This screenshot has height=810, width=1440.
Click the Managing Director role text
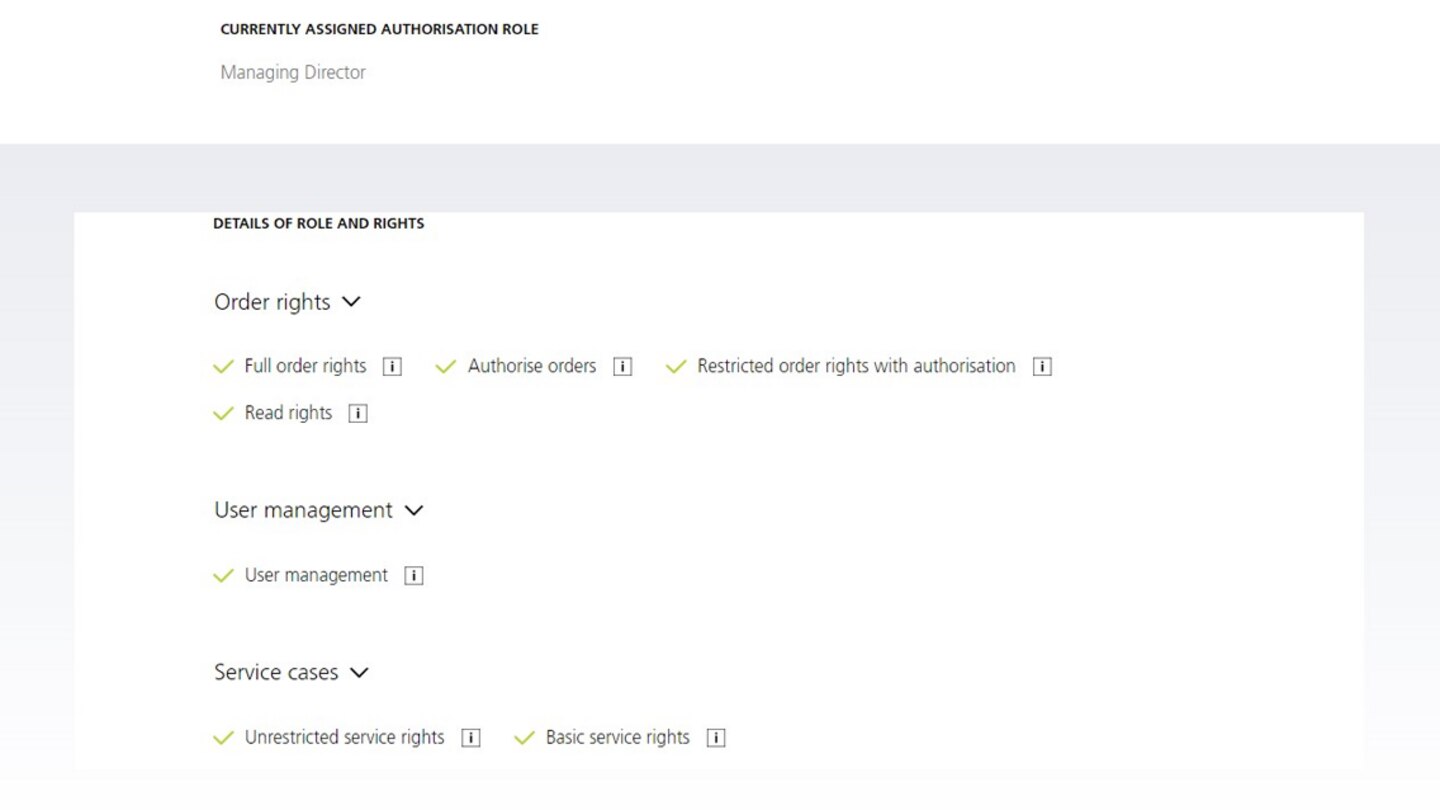coord(293,72)
